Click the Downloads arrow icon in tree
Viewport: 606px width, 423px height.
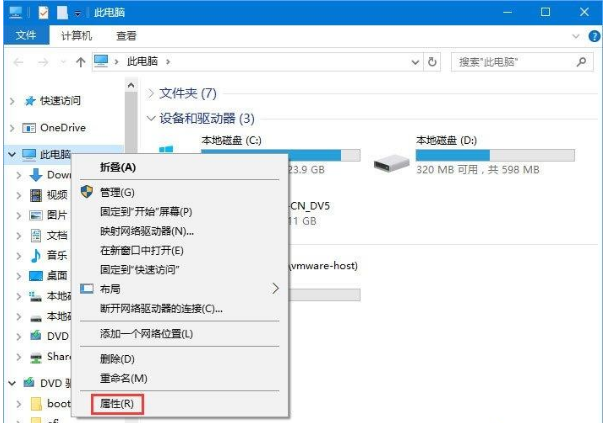point(36,175)
